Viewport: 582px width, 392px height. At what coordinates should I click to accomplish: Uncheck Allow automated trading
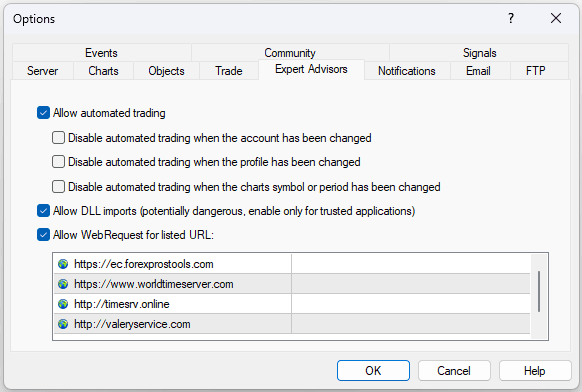(x=43, y=113)
